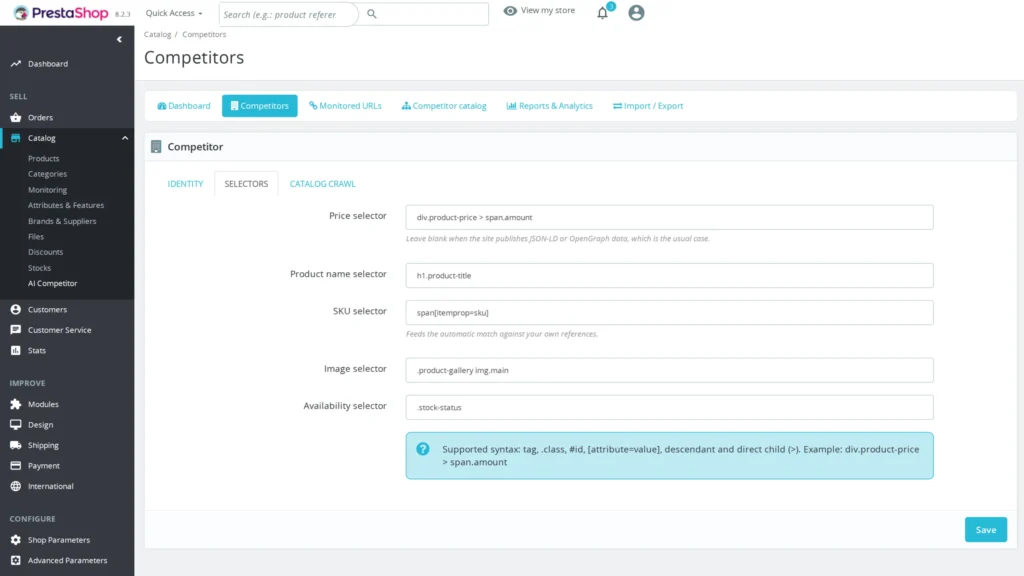Viewport: 1024px width, 576px height.
Task: Collapse the Catalog menu chevron
Action: (x=125, y=138)
